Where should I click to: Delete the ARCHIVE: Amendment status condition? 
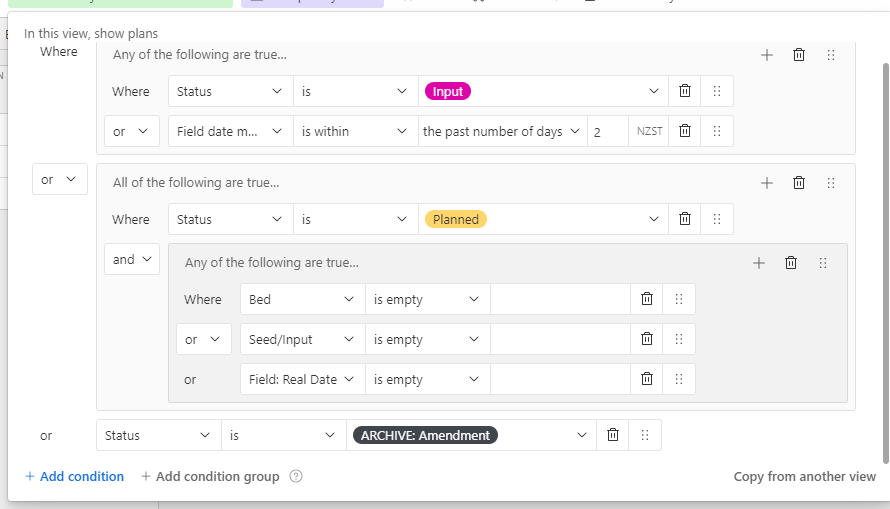612,435
